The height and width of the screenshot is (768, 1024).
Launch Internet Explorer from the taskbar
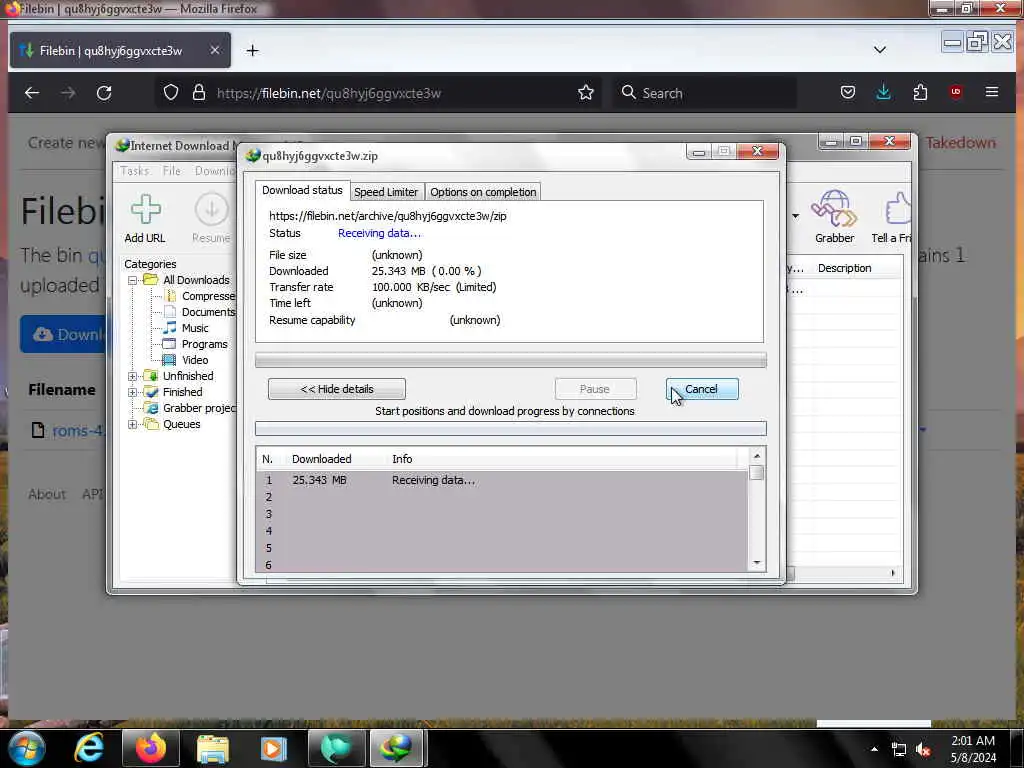89,748
